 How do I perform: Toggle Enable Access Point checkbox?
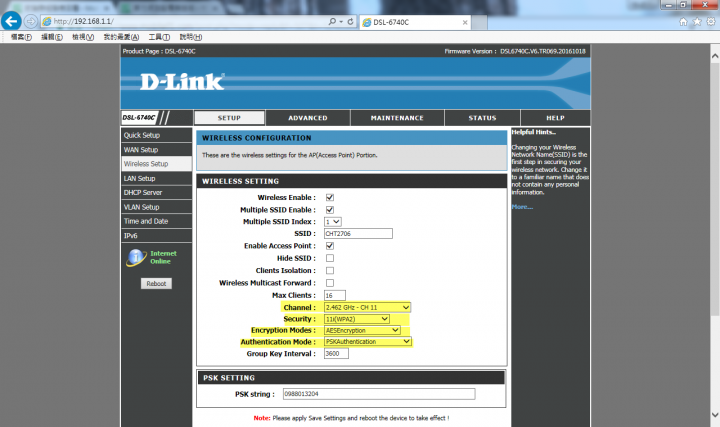tap(330, 246)
